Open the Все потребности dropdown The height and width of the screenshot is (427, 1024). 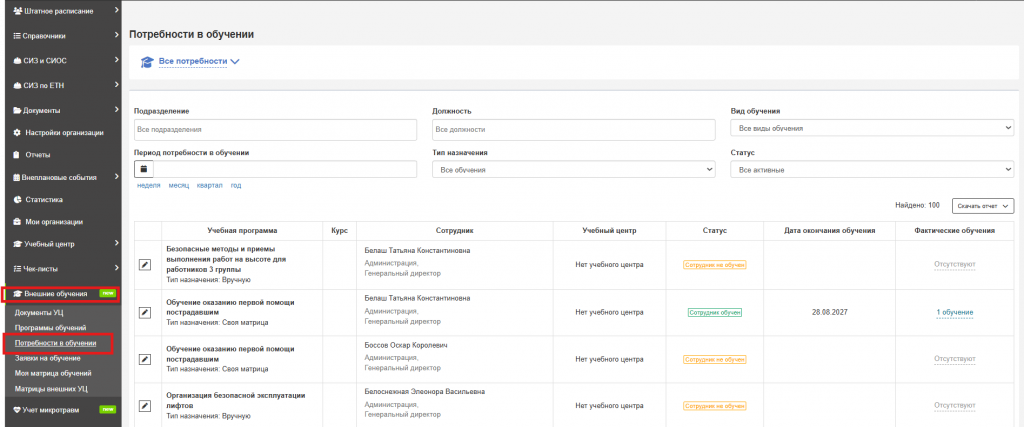point(199,61)
